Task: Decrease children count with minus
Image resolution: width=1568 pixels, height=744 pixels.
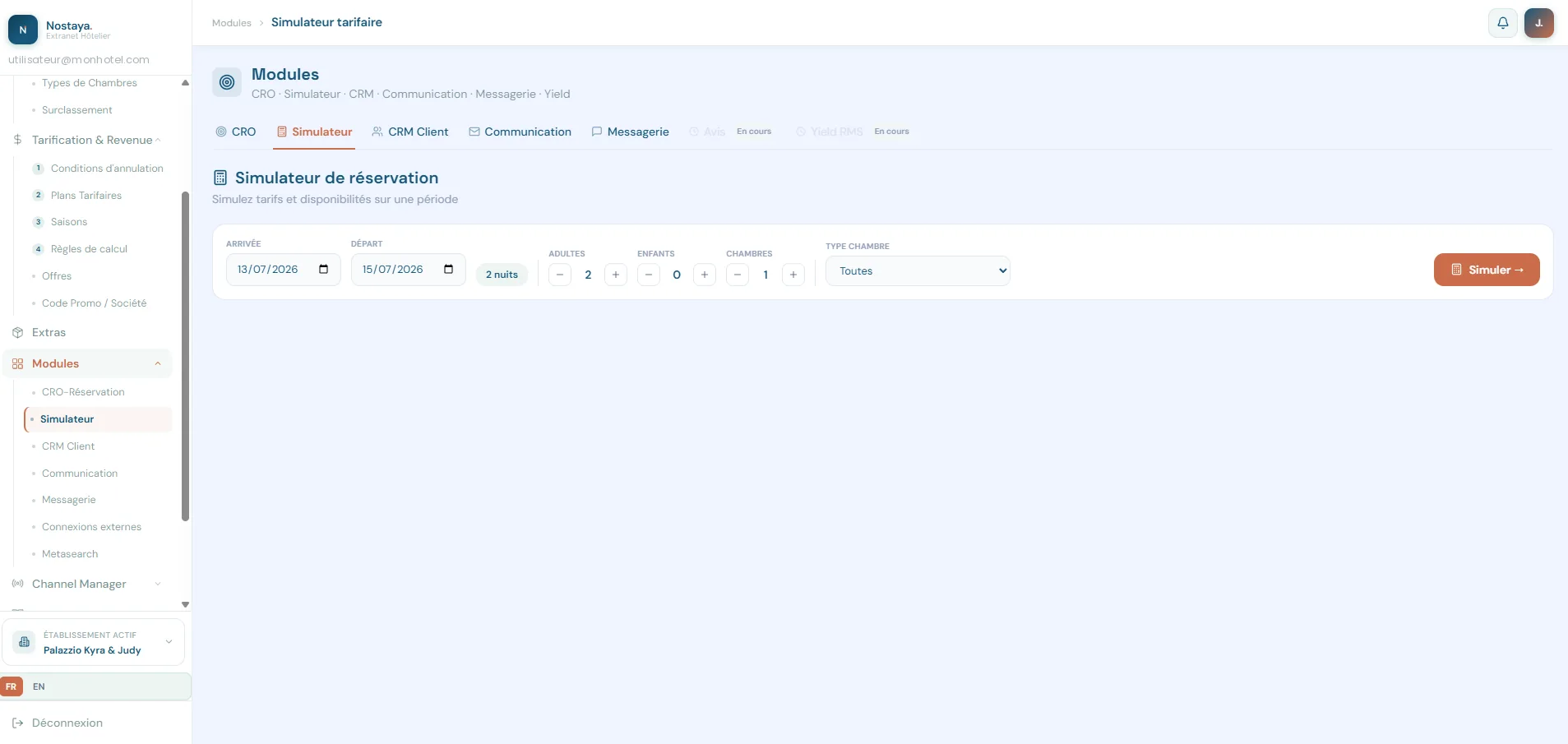Action: pyautogui.click(x=649, y=275)
